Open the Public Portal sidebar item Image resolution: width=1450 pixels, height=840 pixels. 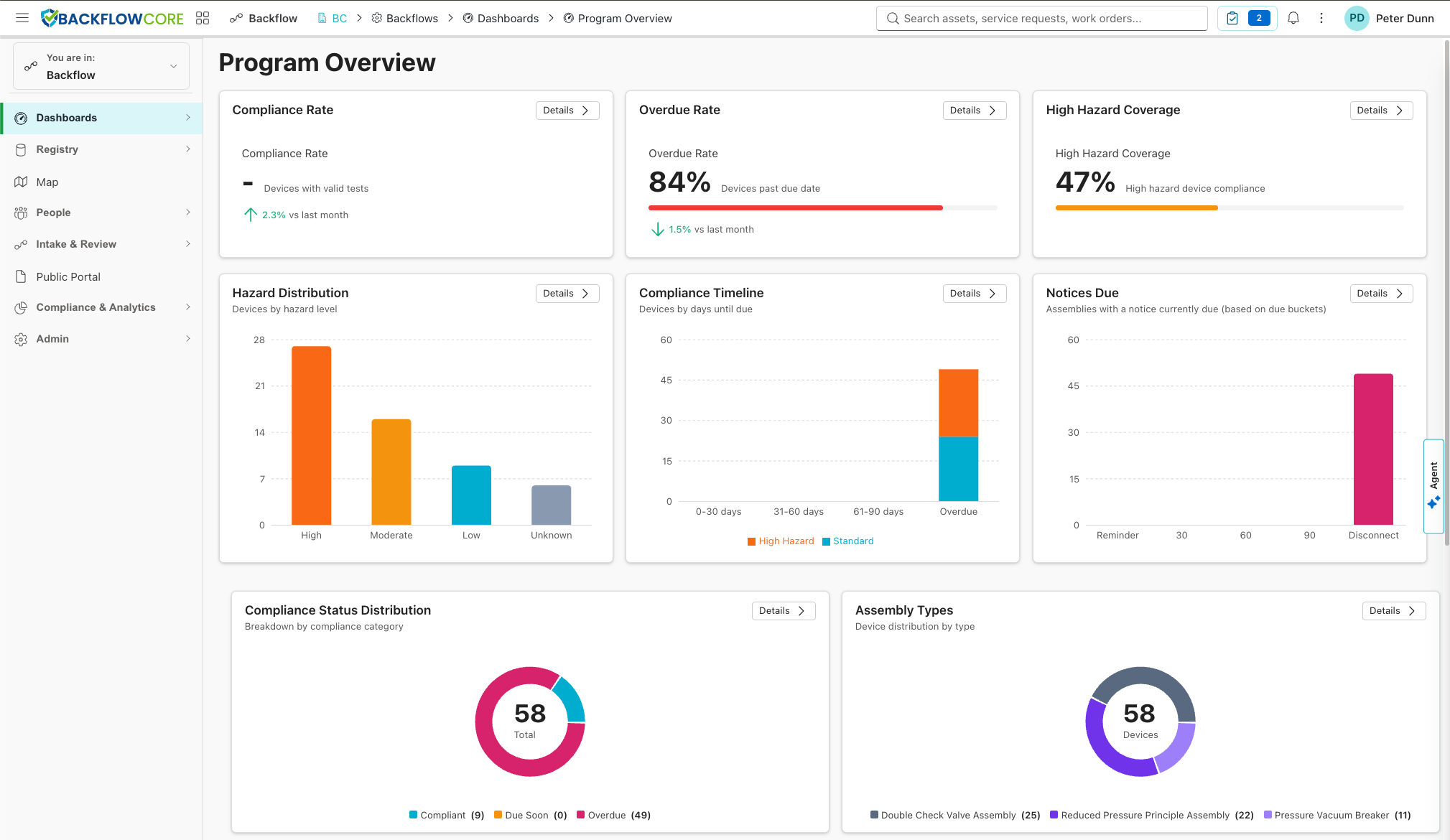(68, 276)
